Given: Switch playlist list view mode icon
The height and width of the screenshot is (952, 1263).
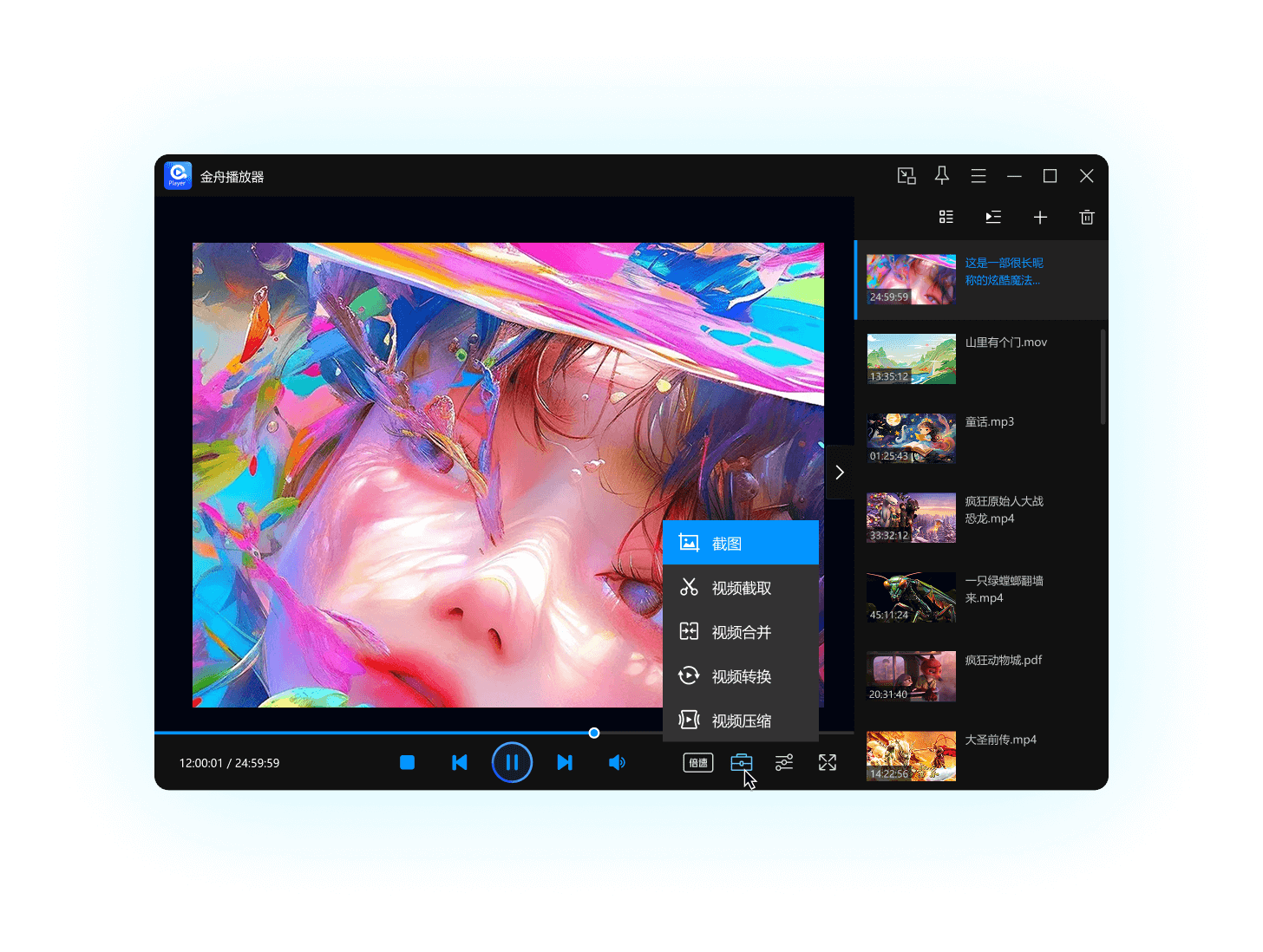Looking at the screenshot, I should click(946, 218).
